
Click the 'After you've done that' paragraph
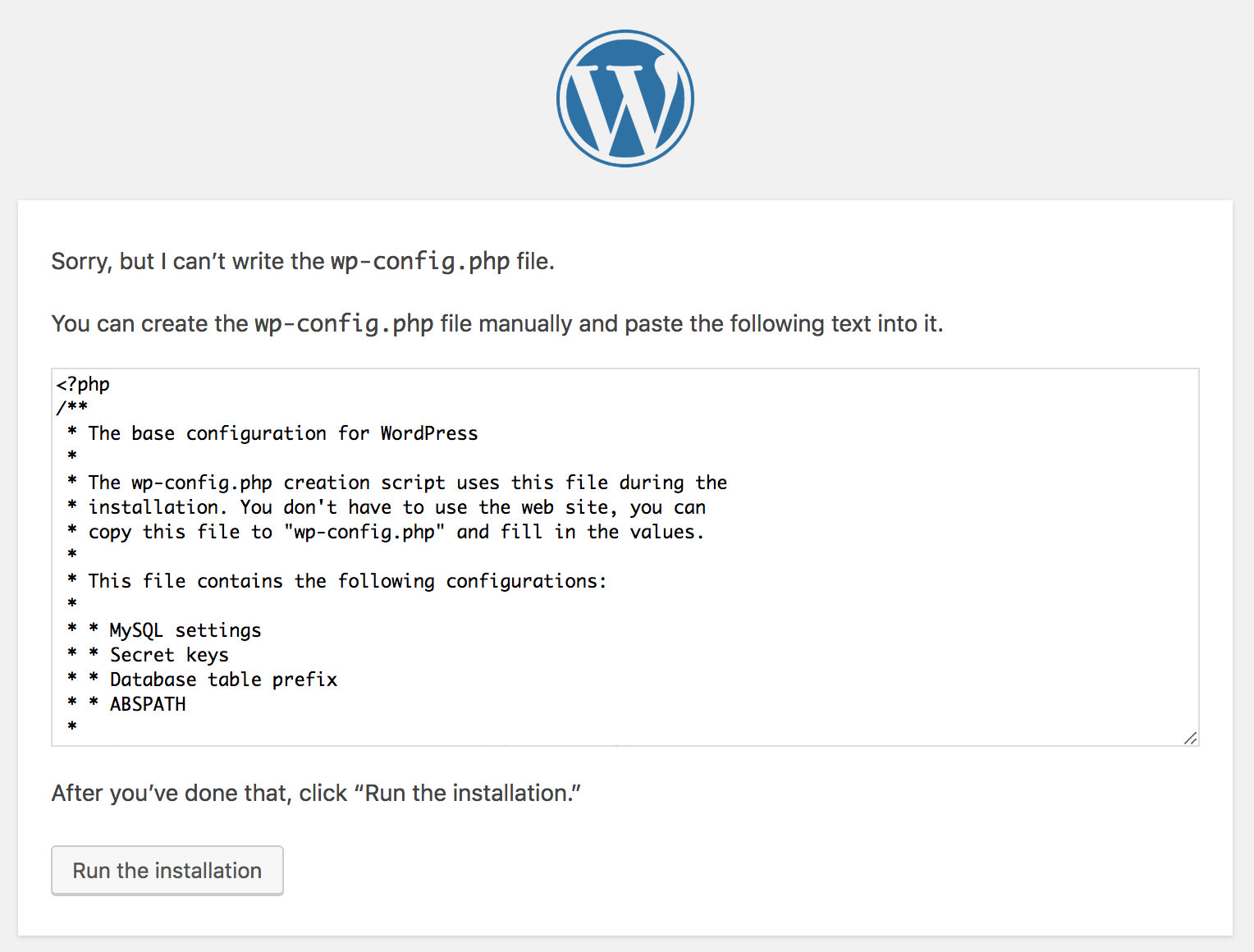pyautogui.click(x=199, y=793)
